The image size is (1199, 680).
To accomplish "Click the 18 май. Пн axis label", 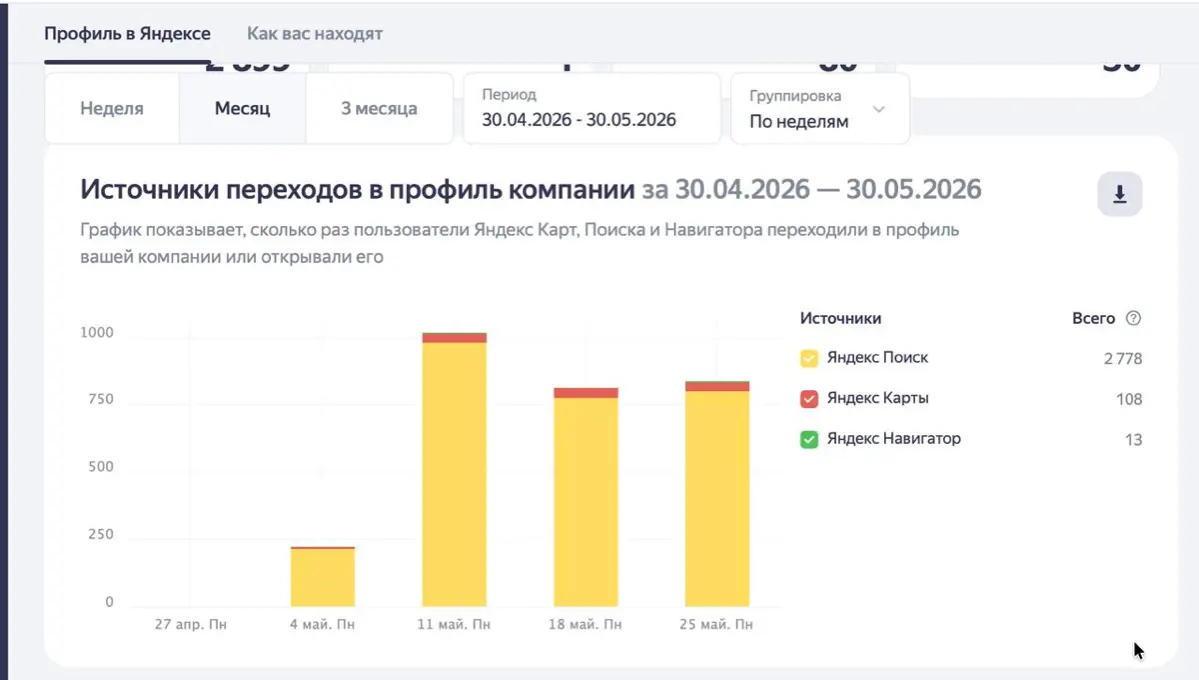I will pyautogui.click(x=585, y=624).
